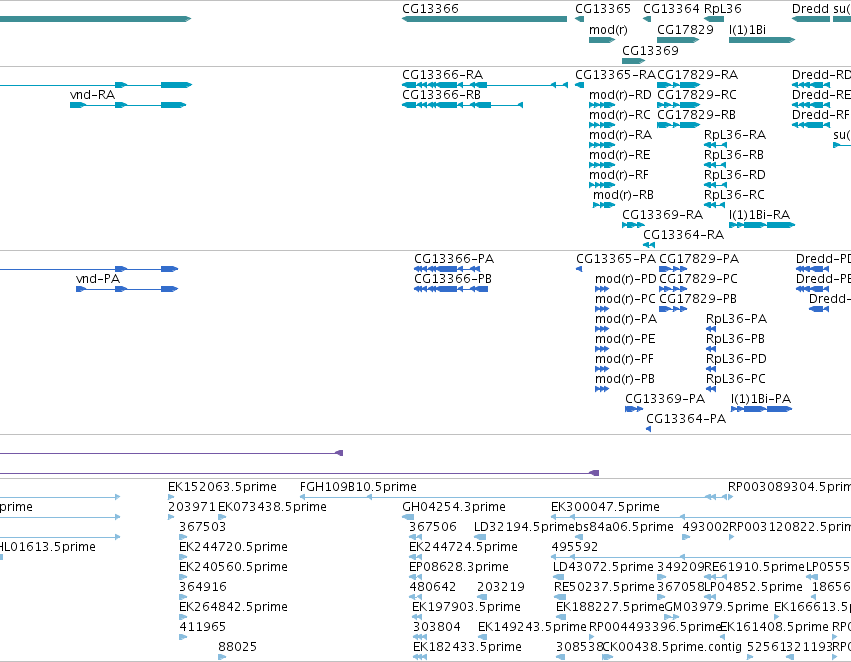Click the CG13365 gene label
The image size is (851, 662).
[603, 9]
